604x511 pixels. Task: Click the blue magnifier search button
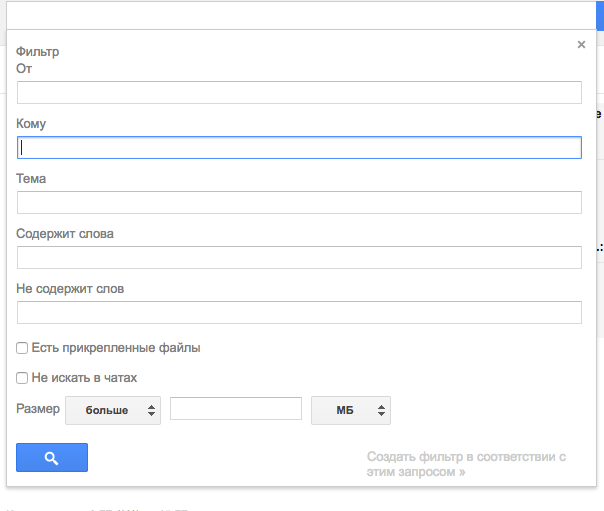(52, 457)
